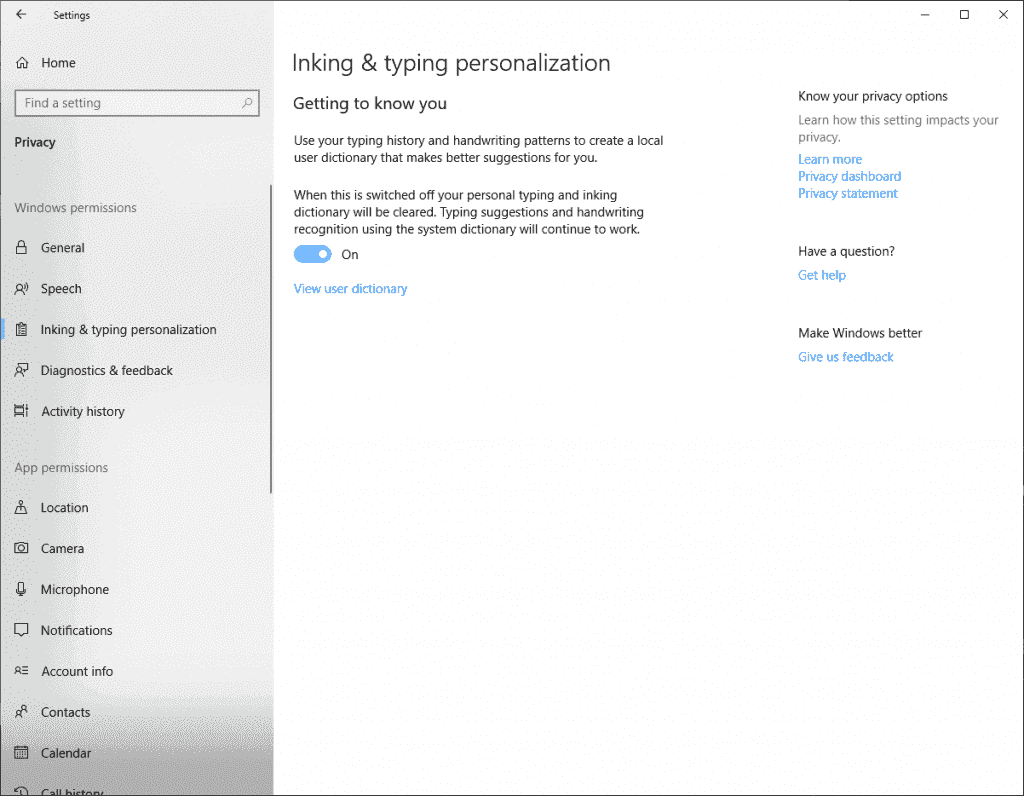Click the Privacy heading in sidebar
Viewport: 1024px width, 796px height.
click(35, 142)
